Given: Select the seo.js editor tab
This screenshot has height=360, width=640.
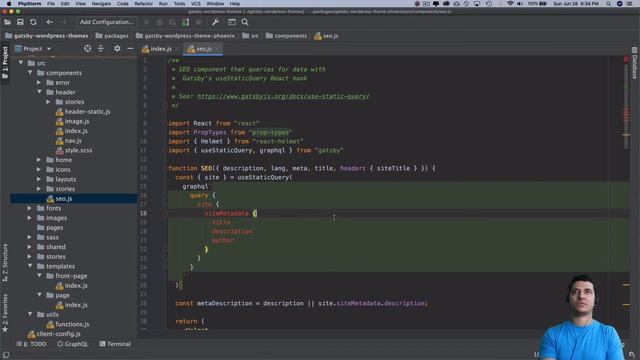Looking at the screenshot, I should [x=203, y=49].
